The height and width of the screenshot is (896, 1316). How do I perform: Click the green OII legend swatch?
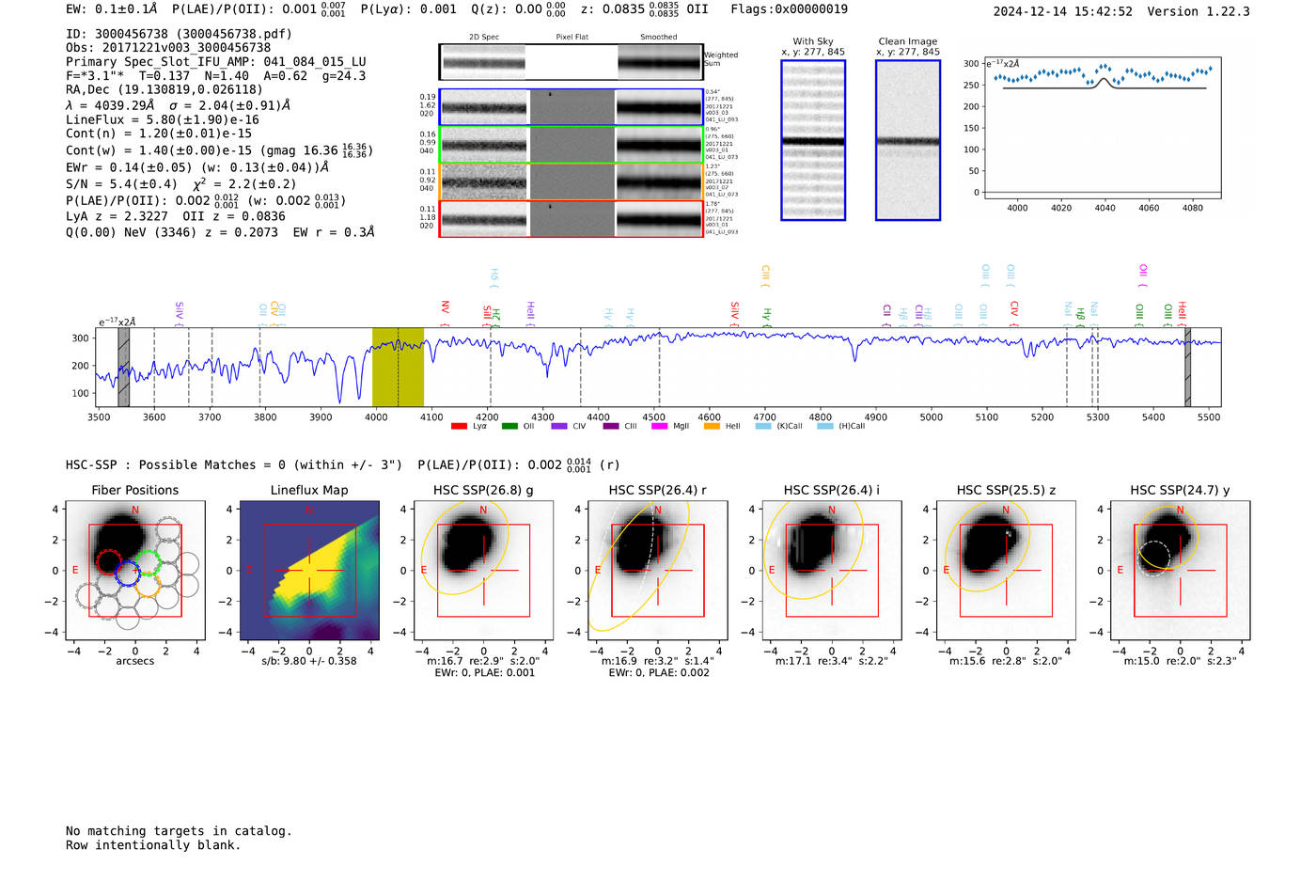[x=509, y=426]
